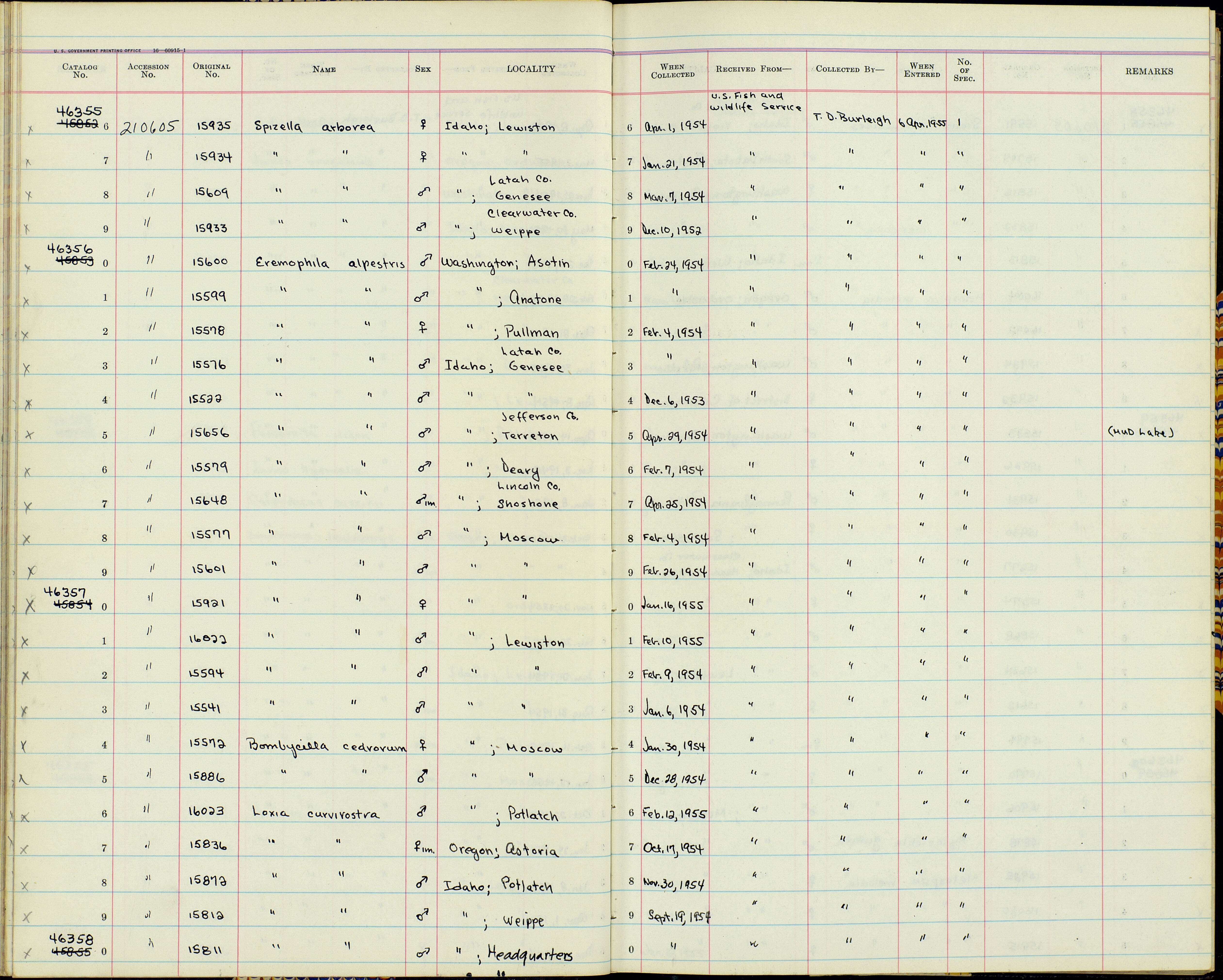Click the 'When Entered' column header

point(922,70)
